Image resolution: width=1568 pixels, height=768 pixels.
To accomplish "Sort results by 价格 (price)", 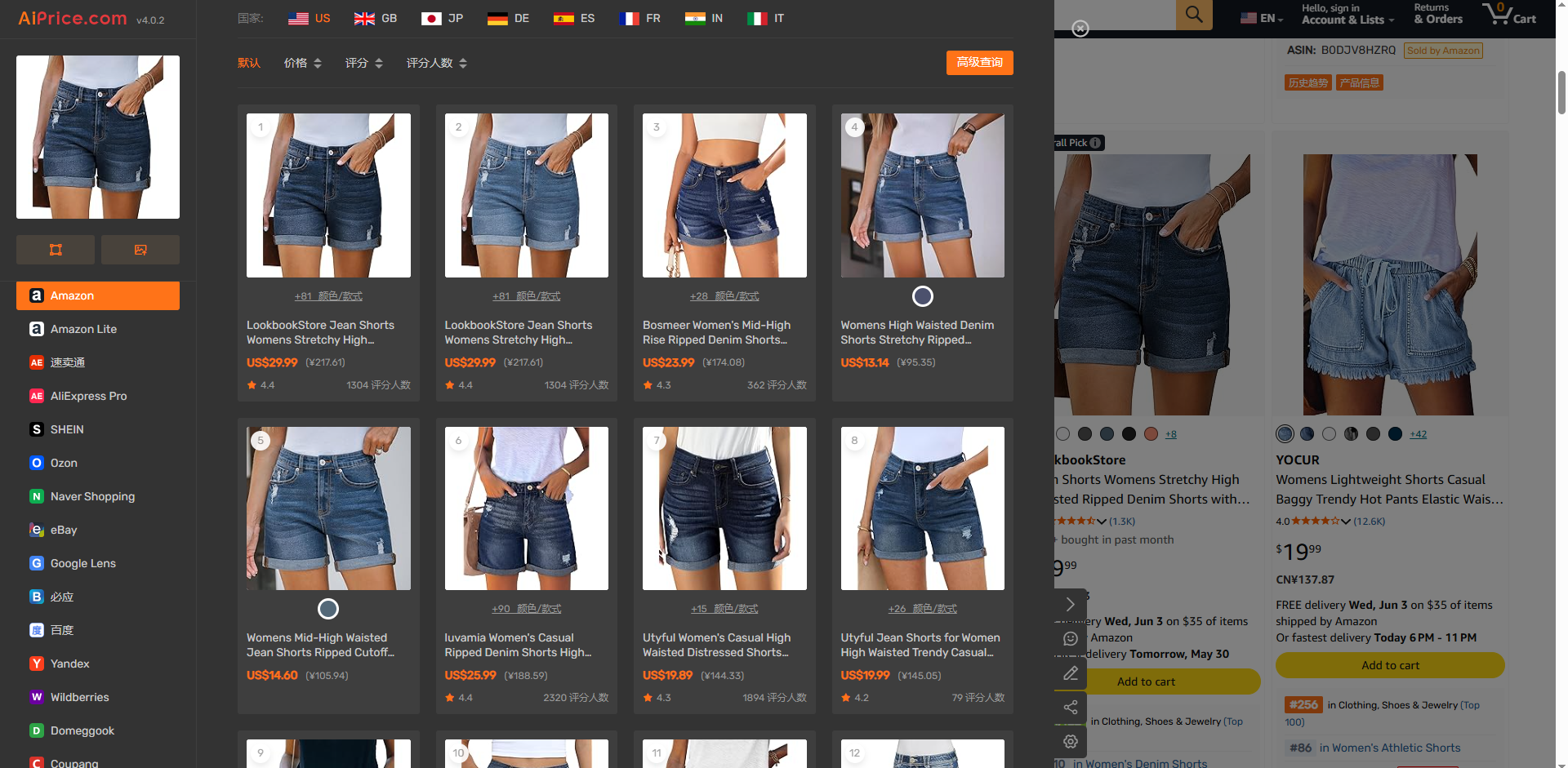I will (303, 63).
